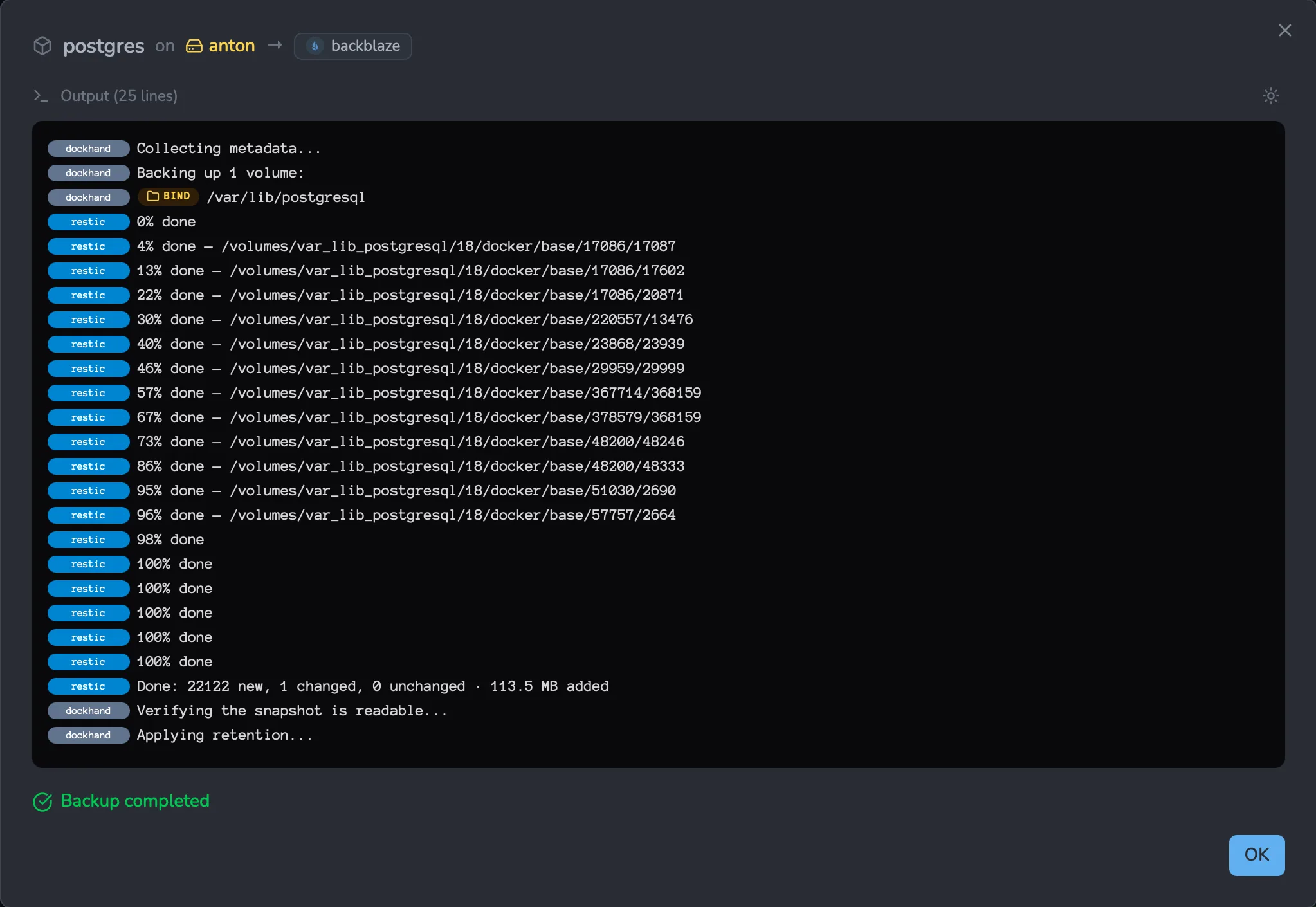Click the 'Applying retention...' log line

[x=224, y=735]
